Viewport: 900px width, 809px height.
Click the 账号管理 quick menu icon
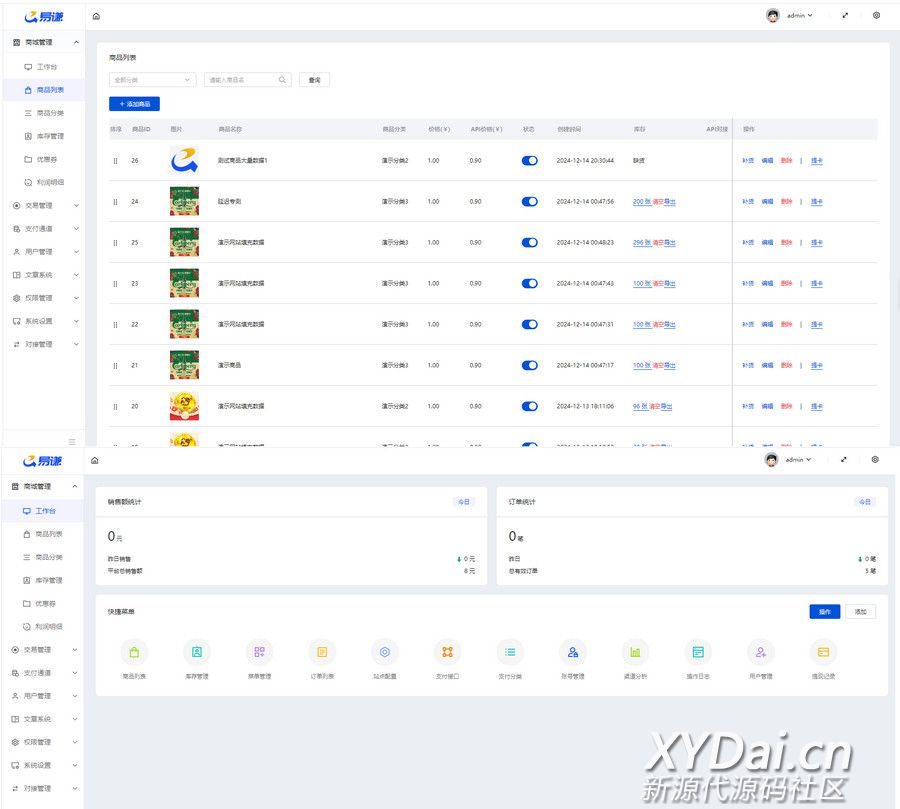(x=572, y=652)
